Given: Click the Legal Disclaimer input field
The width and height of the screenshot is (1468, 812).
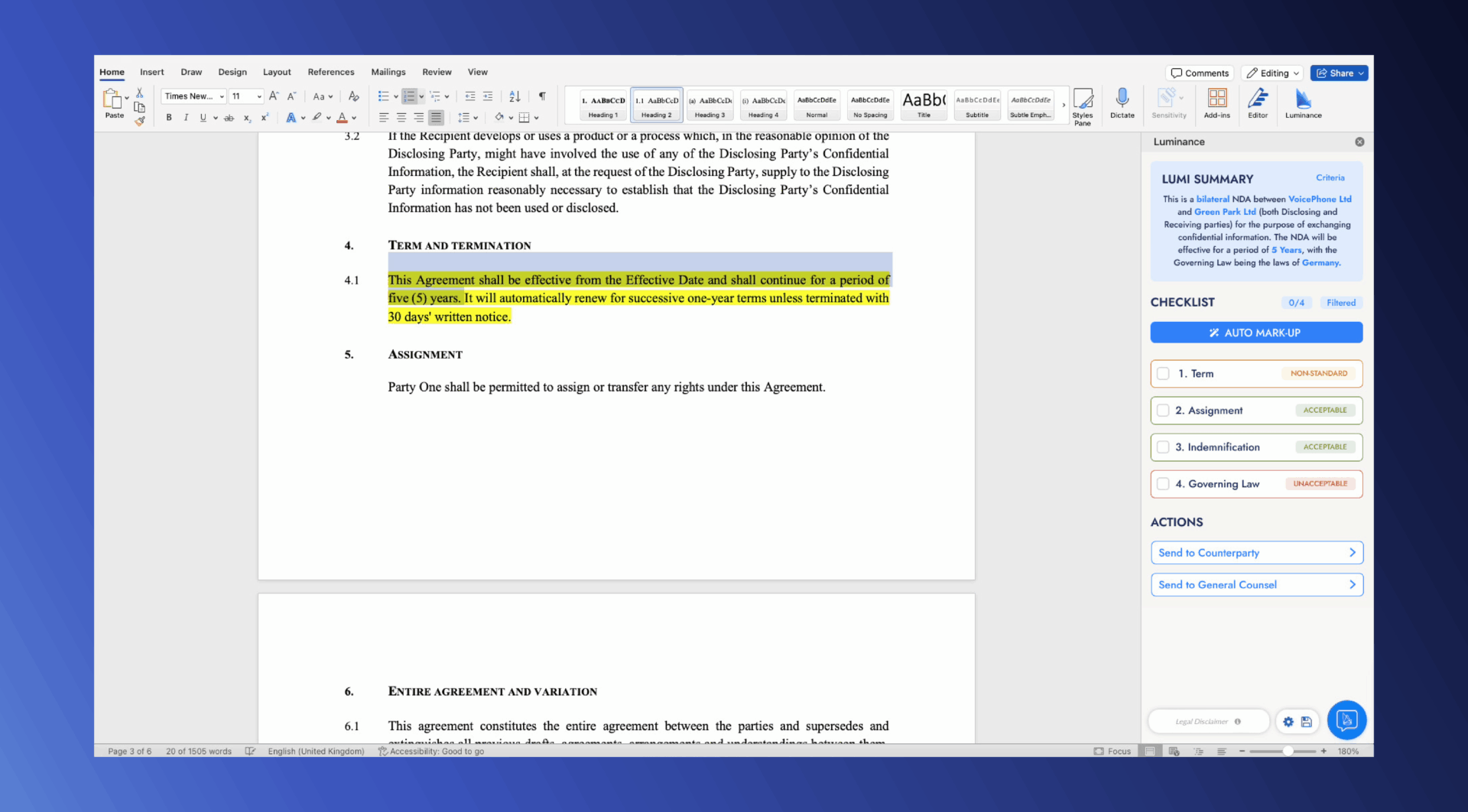Looking at the screenshot, I should pos(1208,721).
